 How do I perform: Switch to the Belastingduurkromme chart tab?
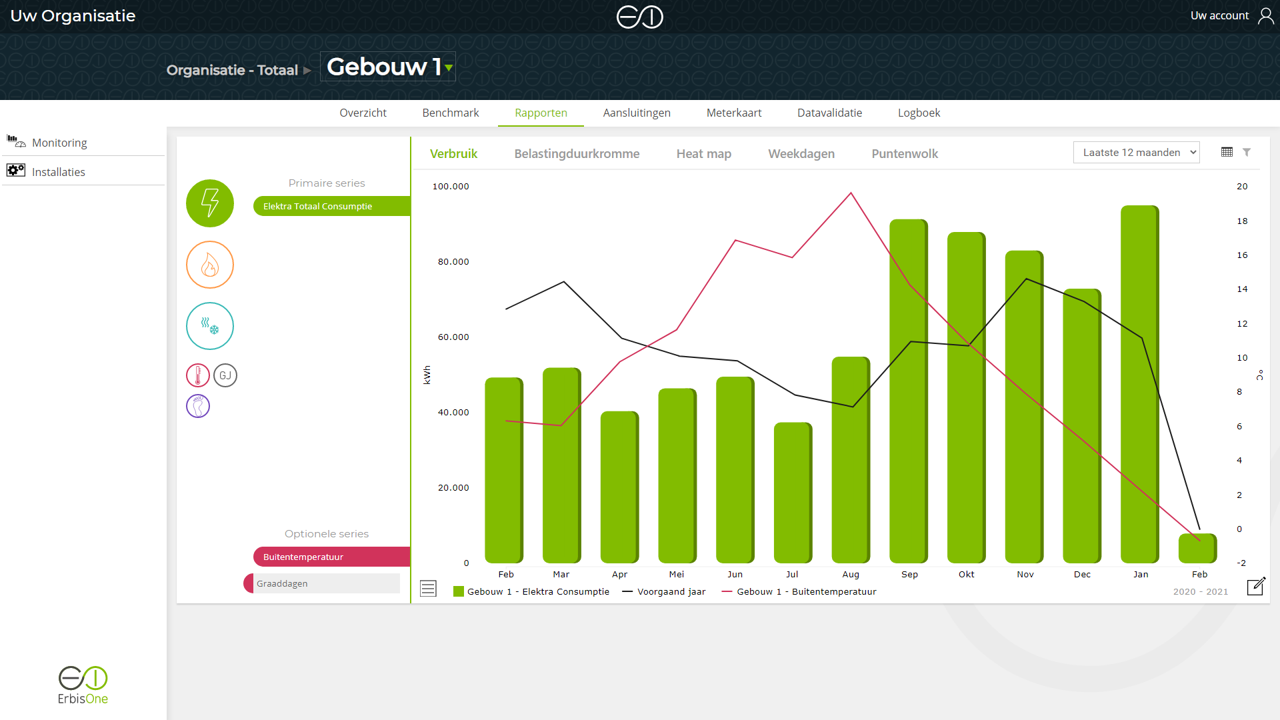[577, 154]
